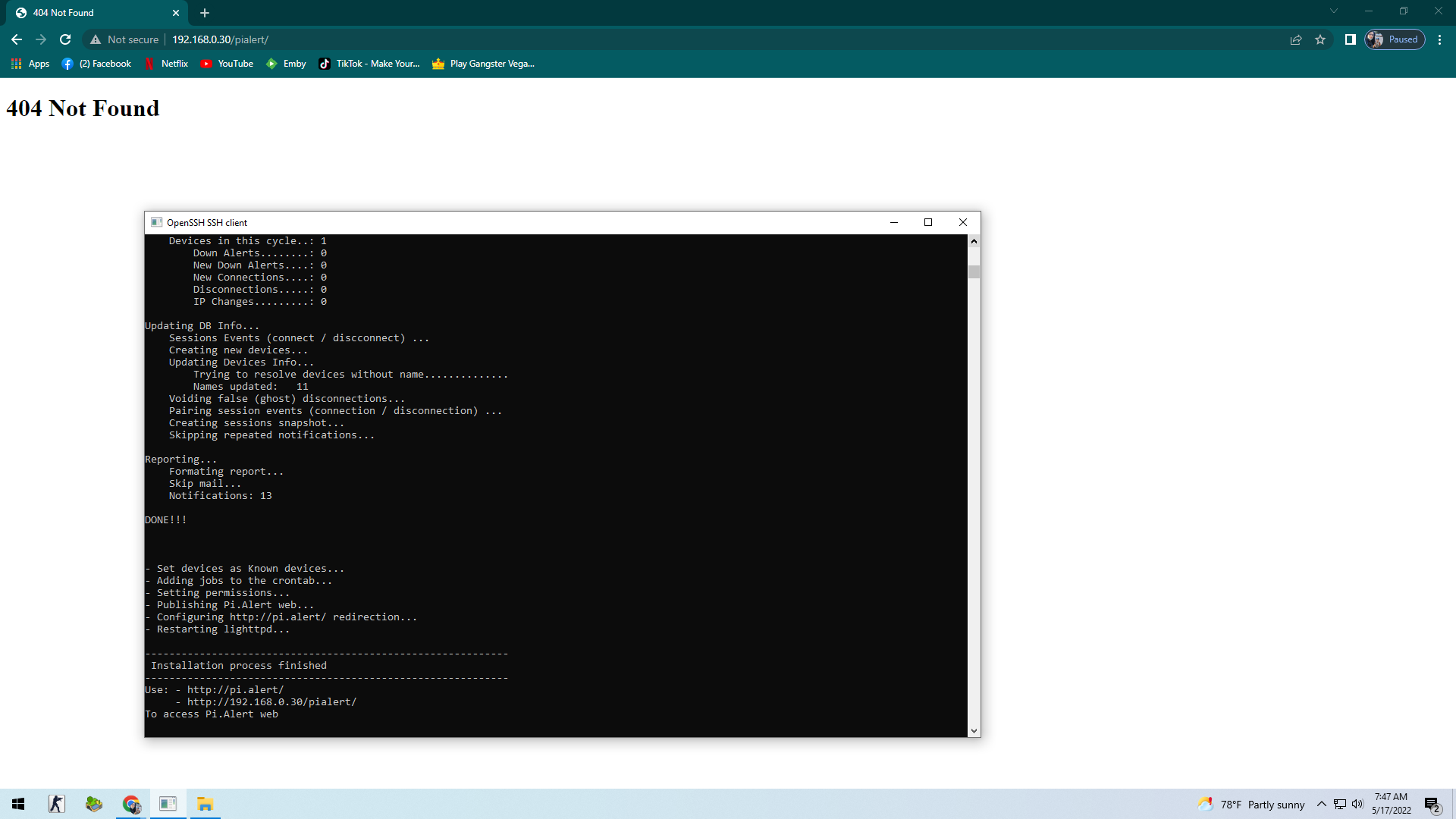Click the Paused profile button
Viewport: 1456px width, 819px height.
click(x=1395, y=39)
